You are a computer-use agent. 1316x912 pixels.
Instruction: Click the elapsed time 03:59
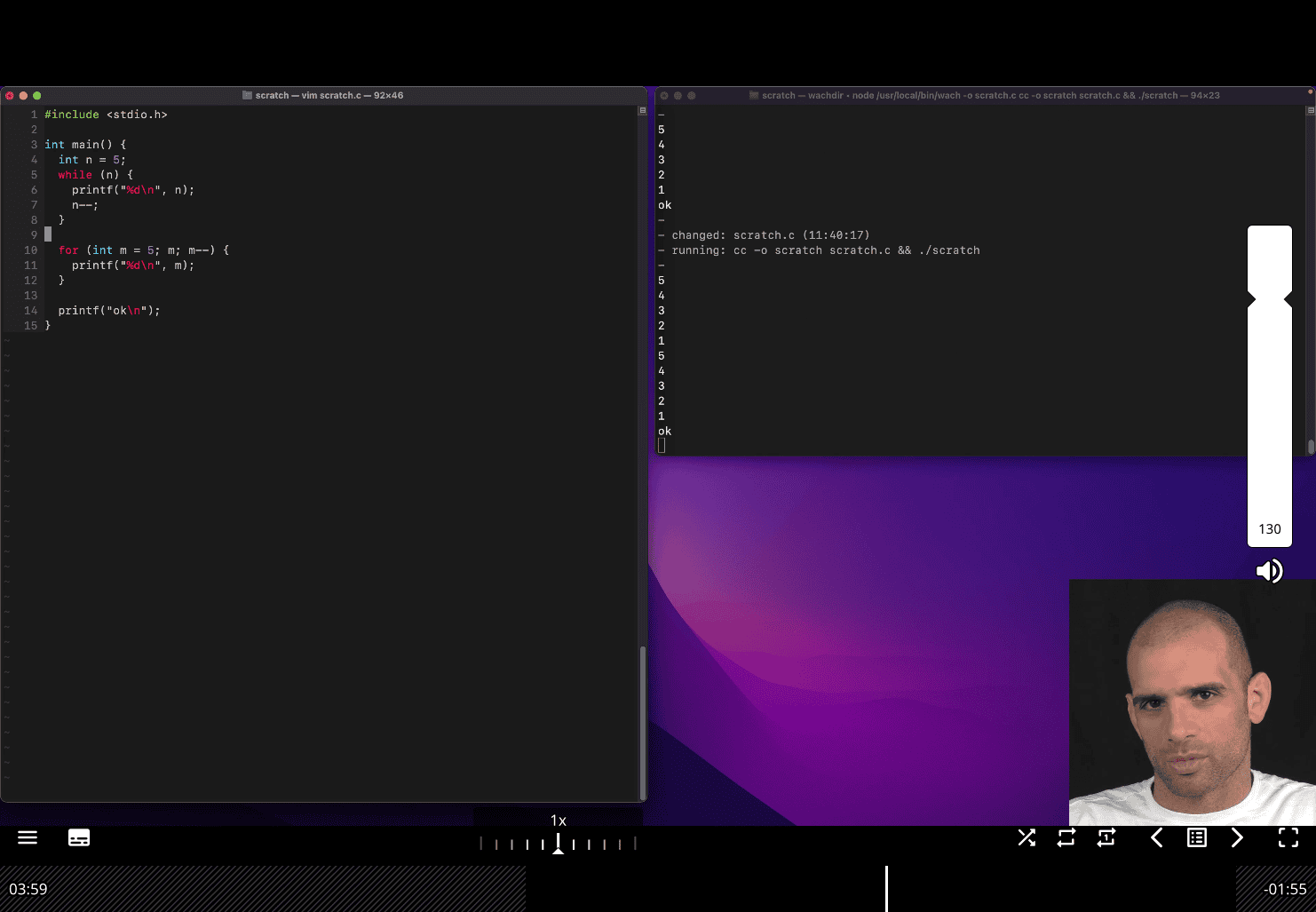(x=28, y=889)
